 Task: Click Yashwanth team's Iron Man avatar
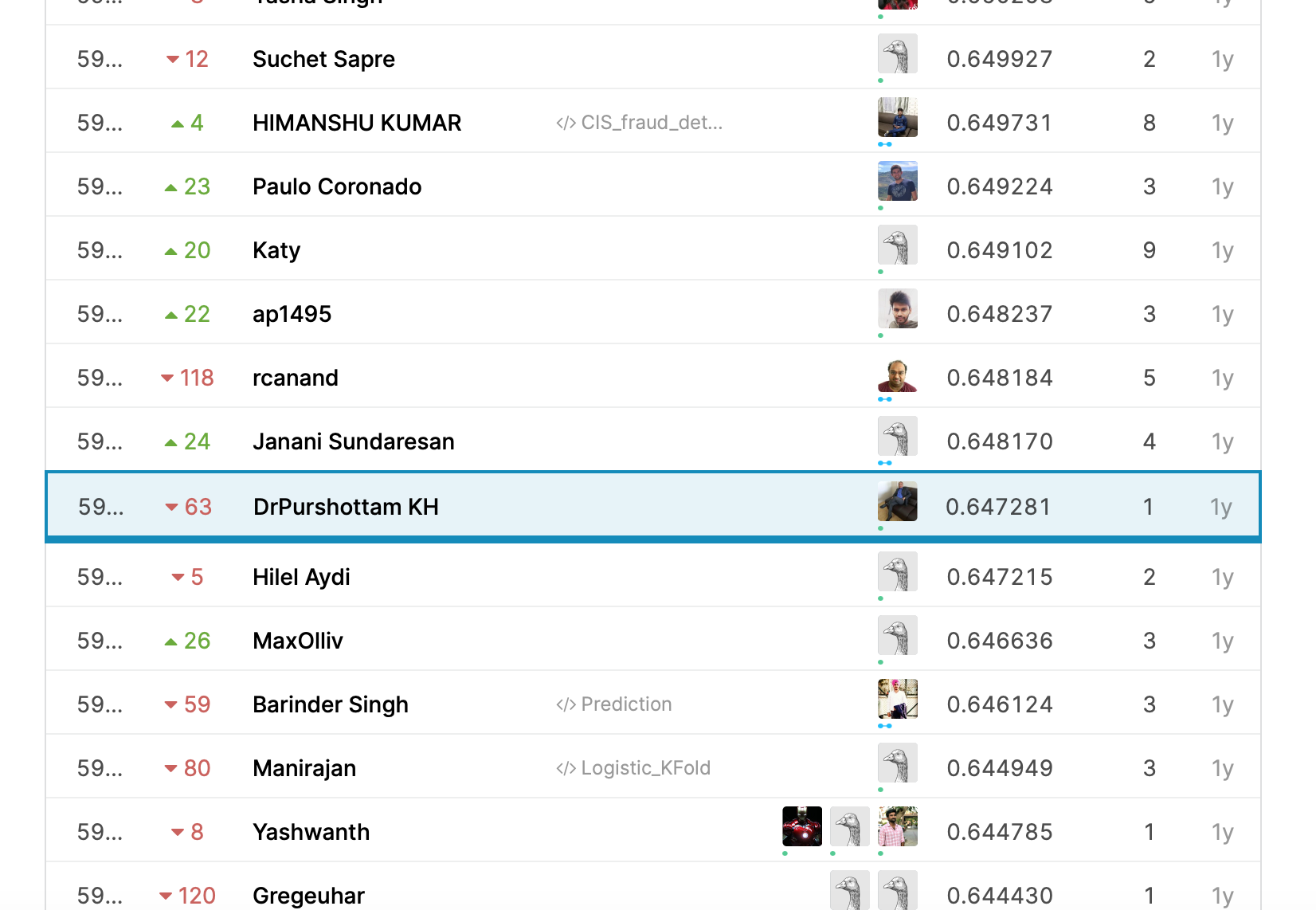pos(801,826)
